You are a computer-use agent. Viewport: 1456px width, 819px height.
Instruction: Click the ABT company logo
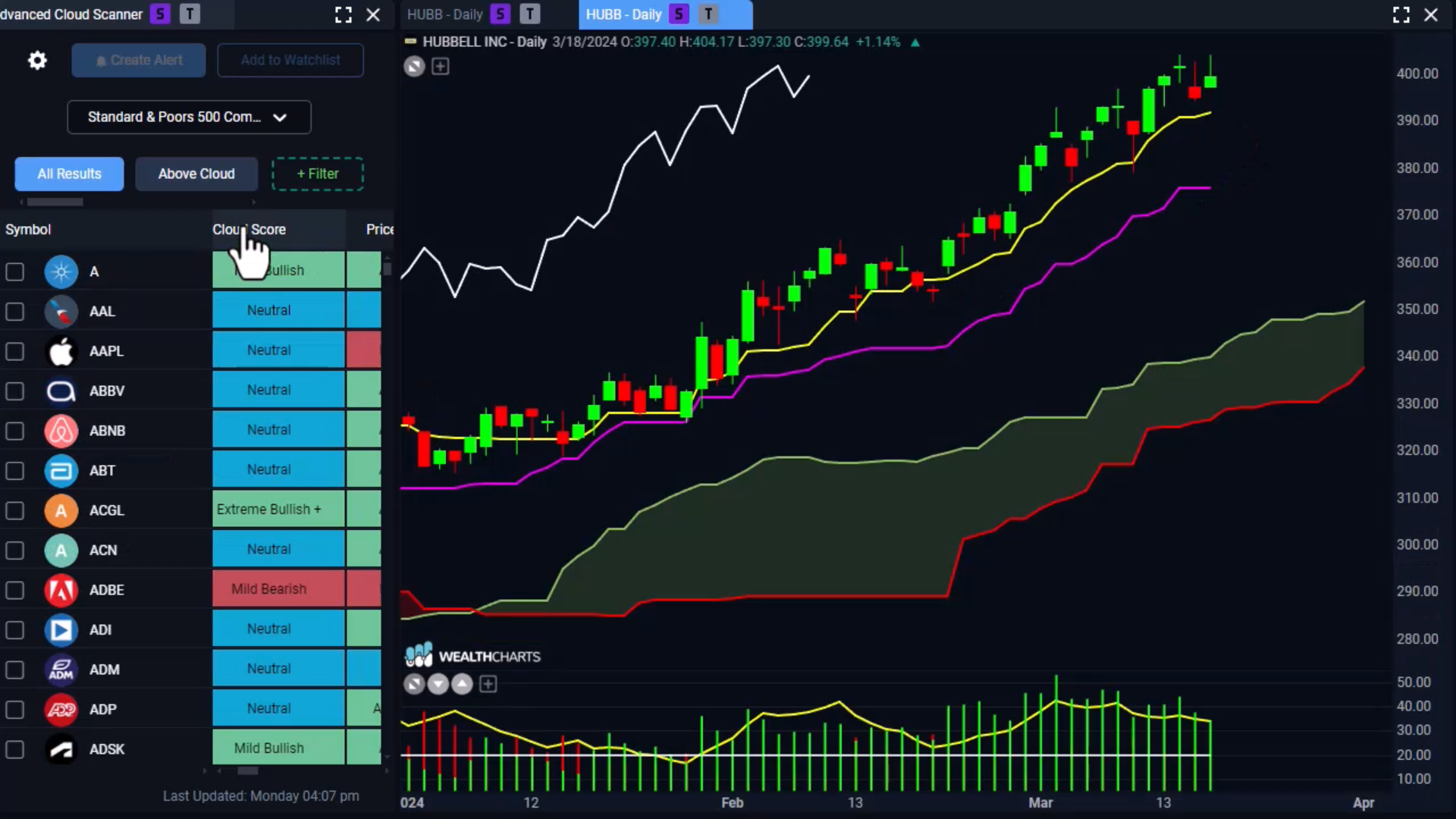(61, 471)
